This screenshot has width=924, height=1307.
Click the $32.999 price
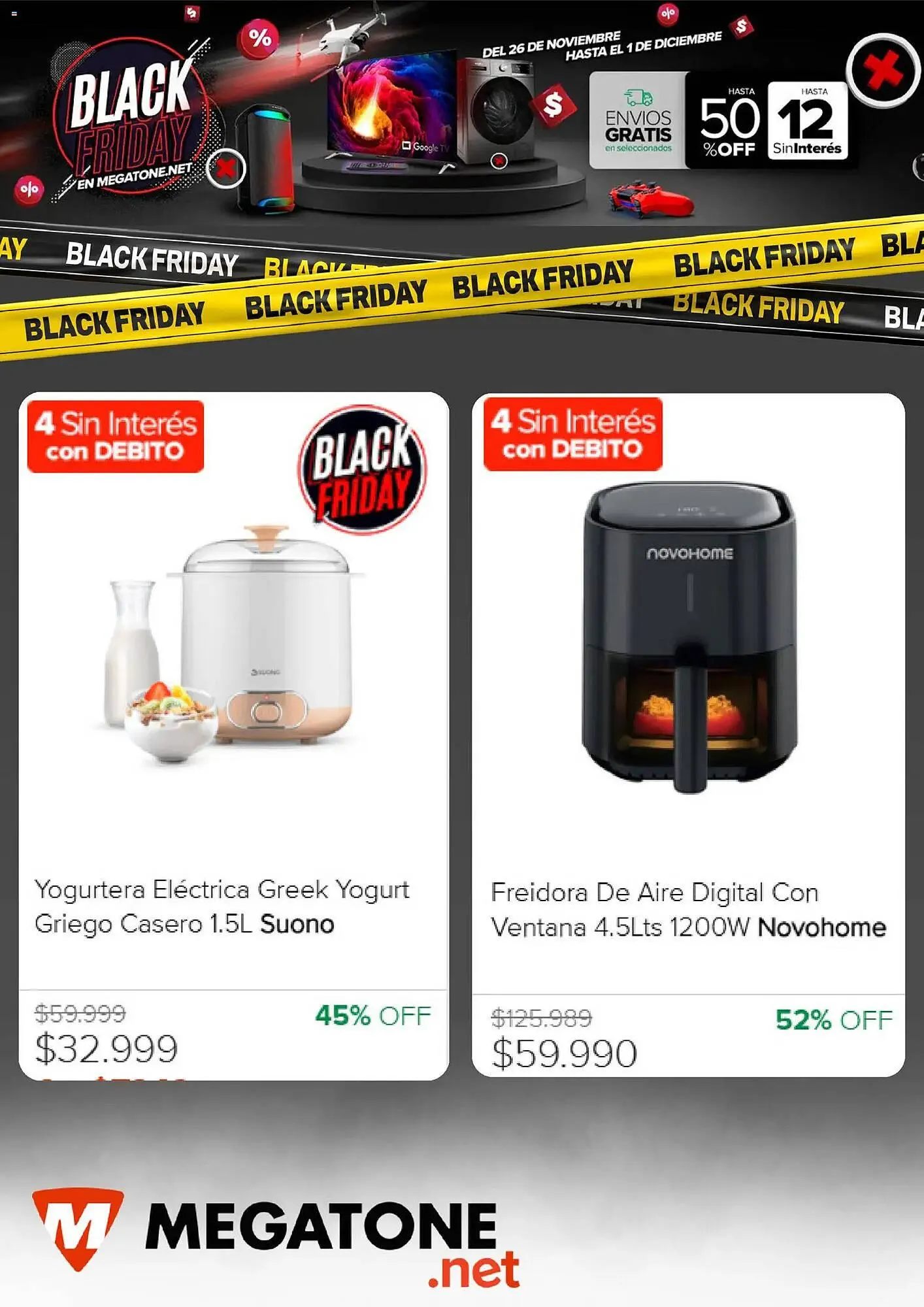[106, 1049]
